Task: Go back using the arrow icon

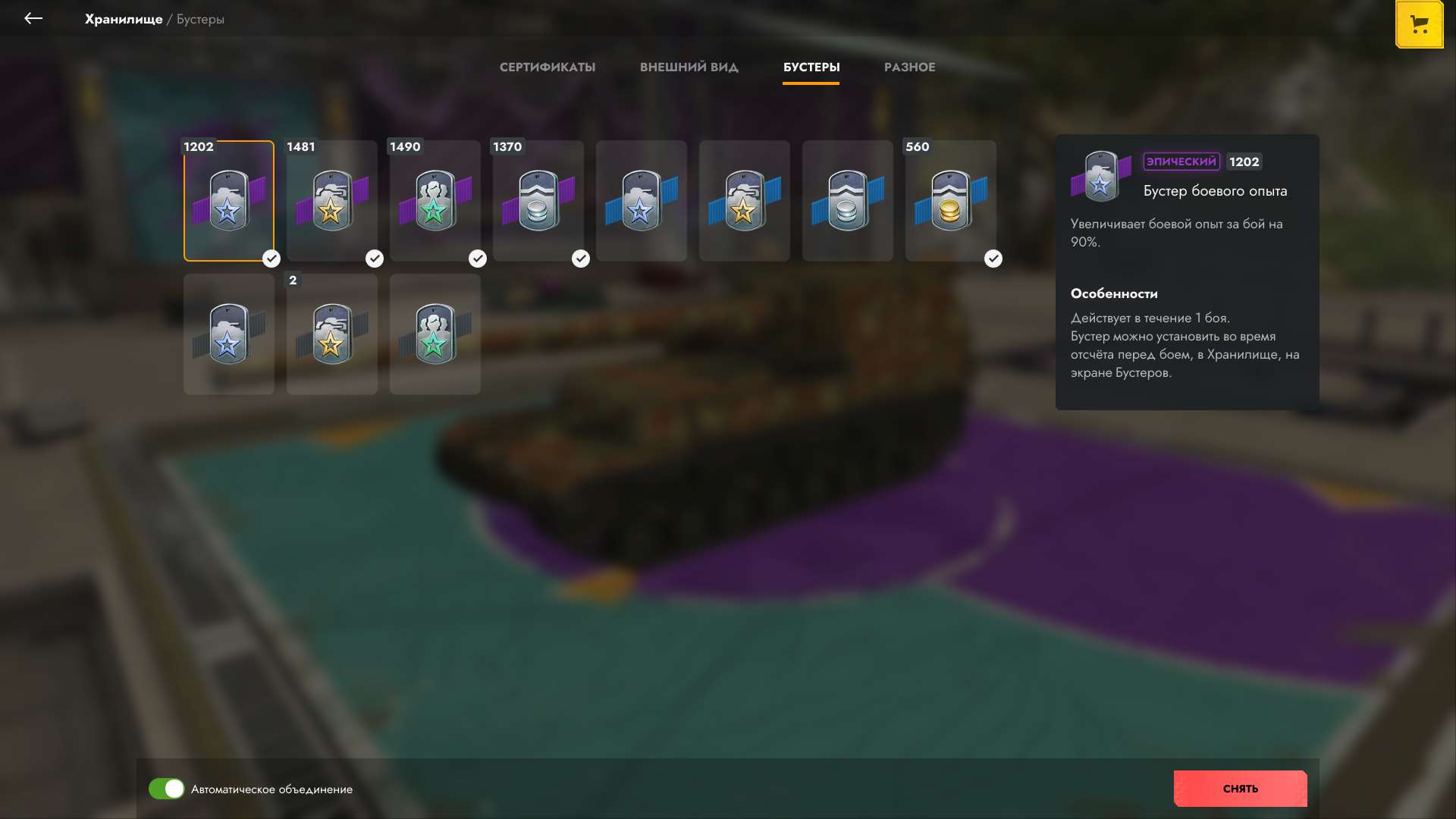Action: (33, 18)
